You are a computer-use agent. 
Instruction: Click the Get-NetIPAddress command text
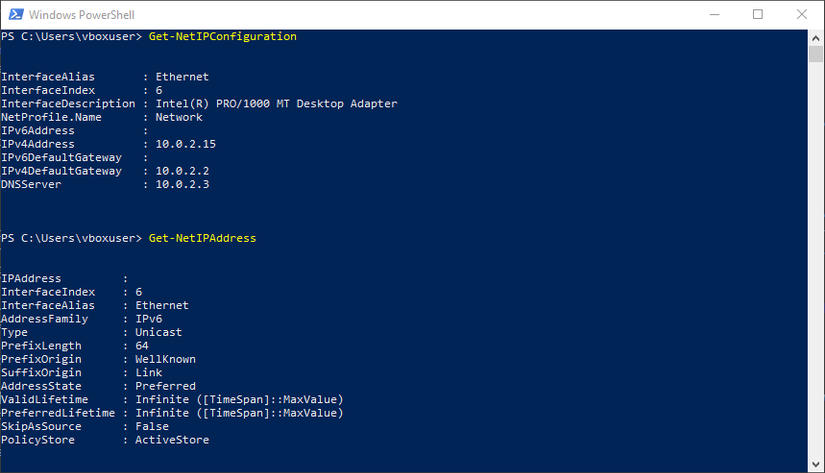202,238
